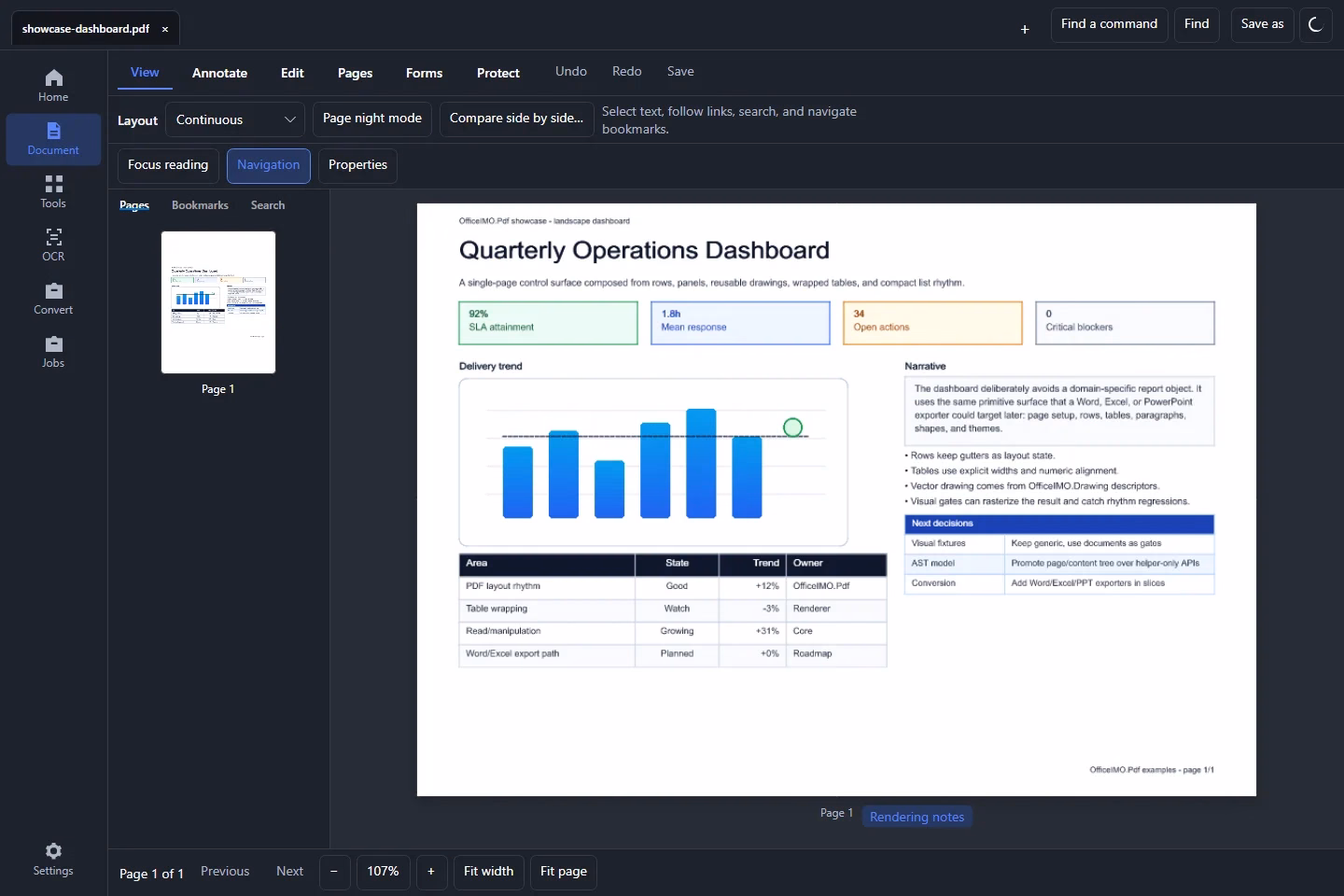Switch to the Annotate tab
Image resolution: width=1344 pixels, height=896 pixels.
click(220, 73)
